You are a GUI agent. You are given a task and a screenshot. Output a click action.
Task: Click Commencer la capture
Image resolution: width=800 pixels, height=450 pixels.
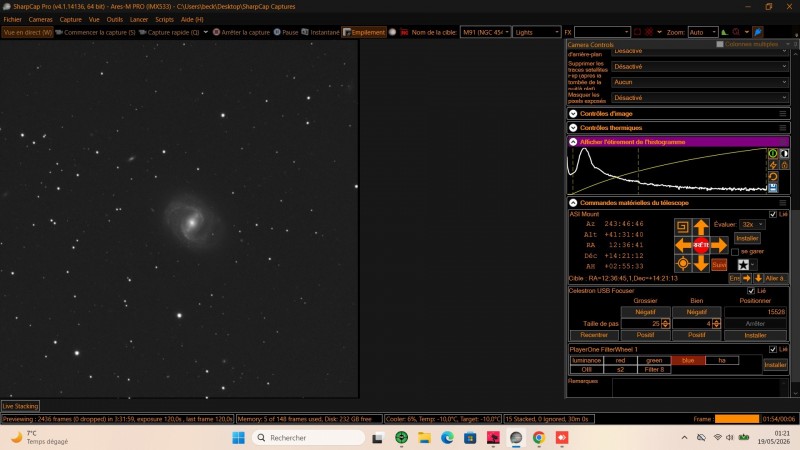point(95,32)
